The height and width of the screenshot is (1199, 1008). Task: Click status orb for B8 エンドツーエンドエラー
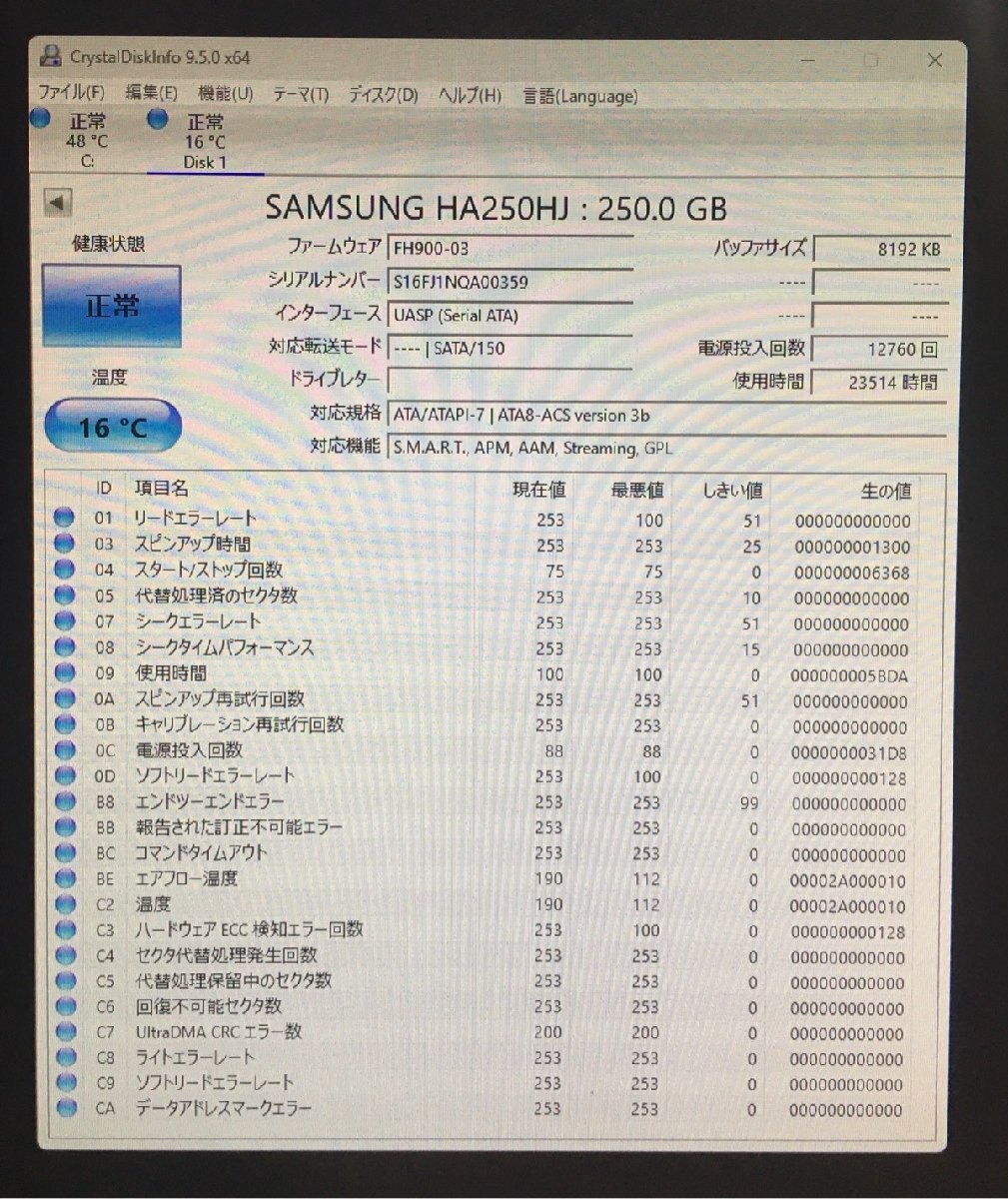(x=64, y=801)
